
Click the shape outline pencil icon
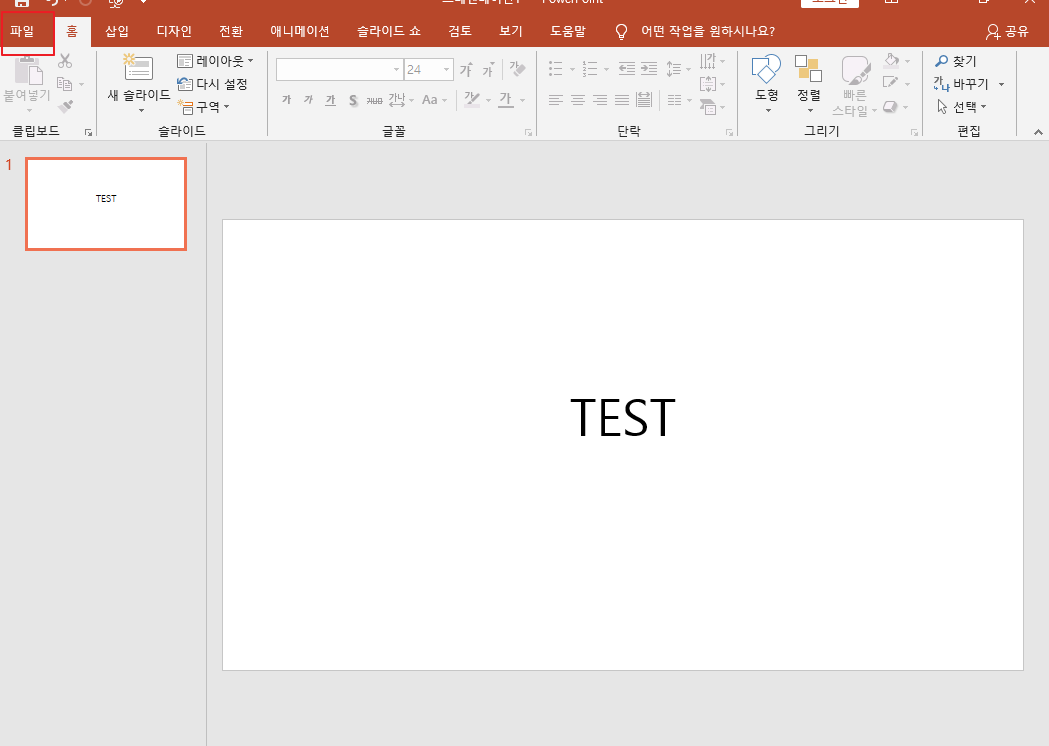pyautogui.click(x=890, y=83)
